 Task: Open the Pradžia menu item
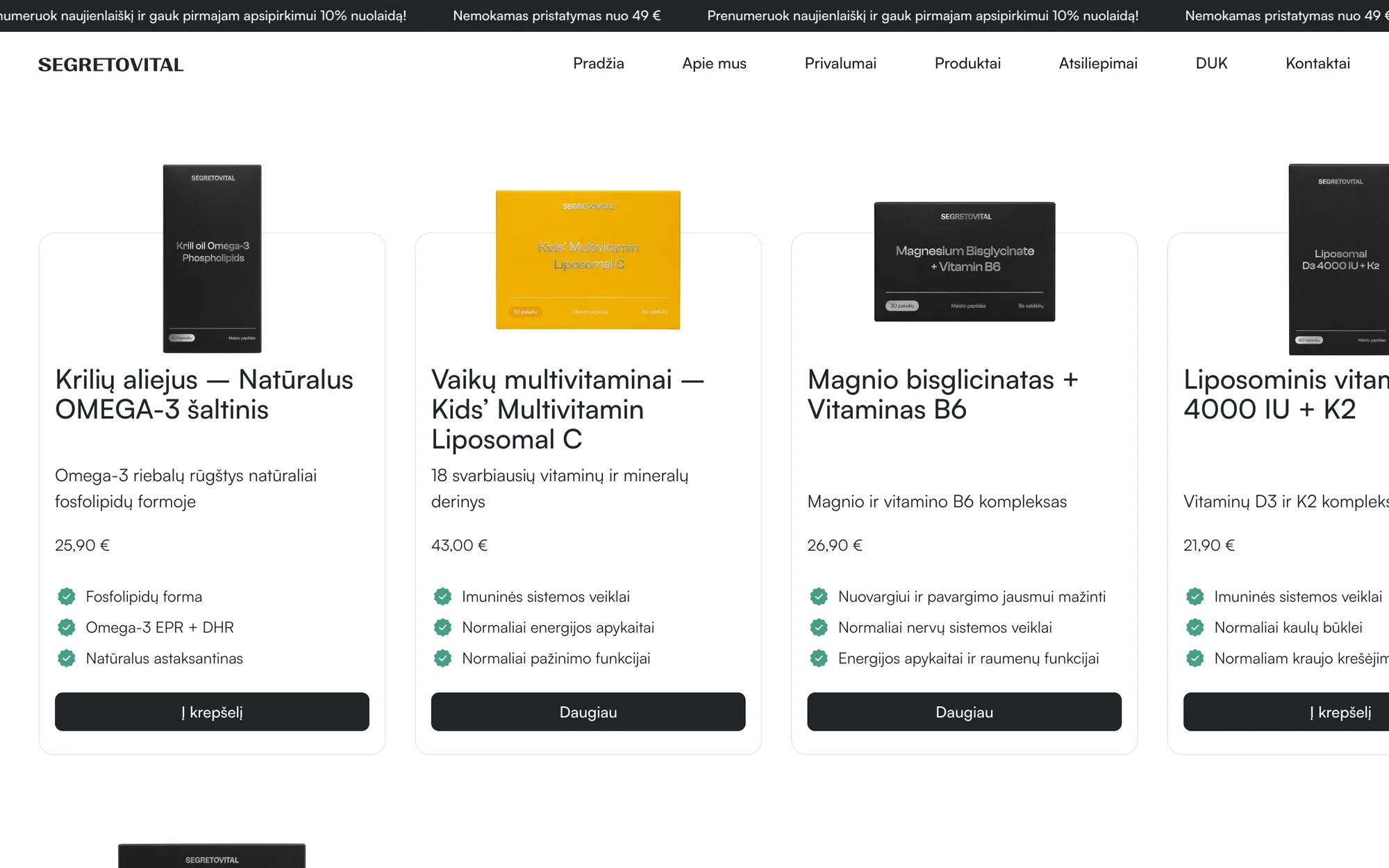point(599,63)
